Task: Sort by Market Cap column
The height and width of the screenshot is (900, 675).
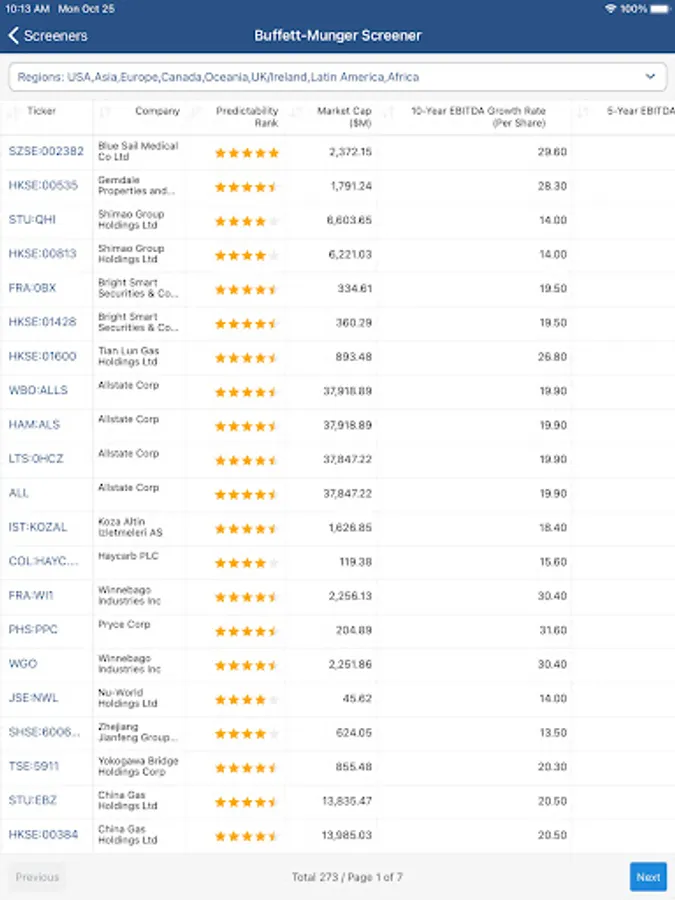Action: pos(344,117)
